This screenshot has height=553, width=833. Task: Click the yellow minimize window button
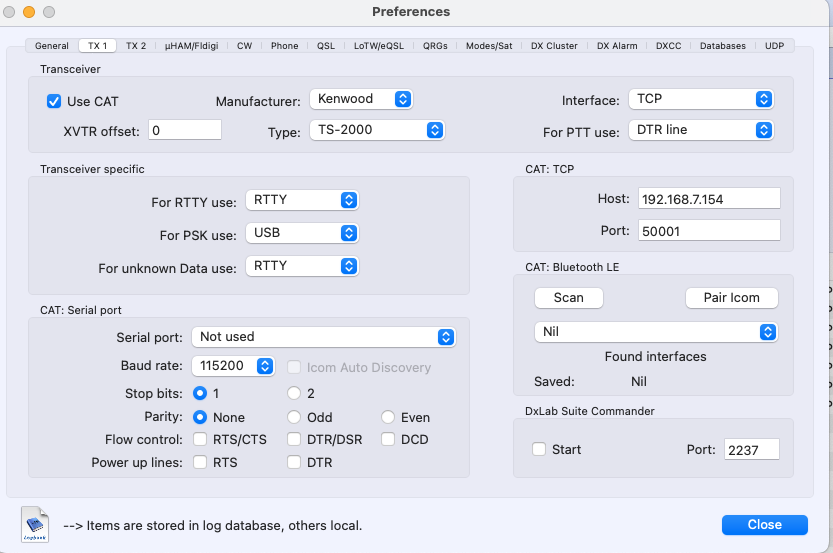[x=28, y=12]
